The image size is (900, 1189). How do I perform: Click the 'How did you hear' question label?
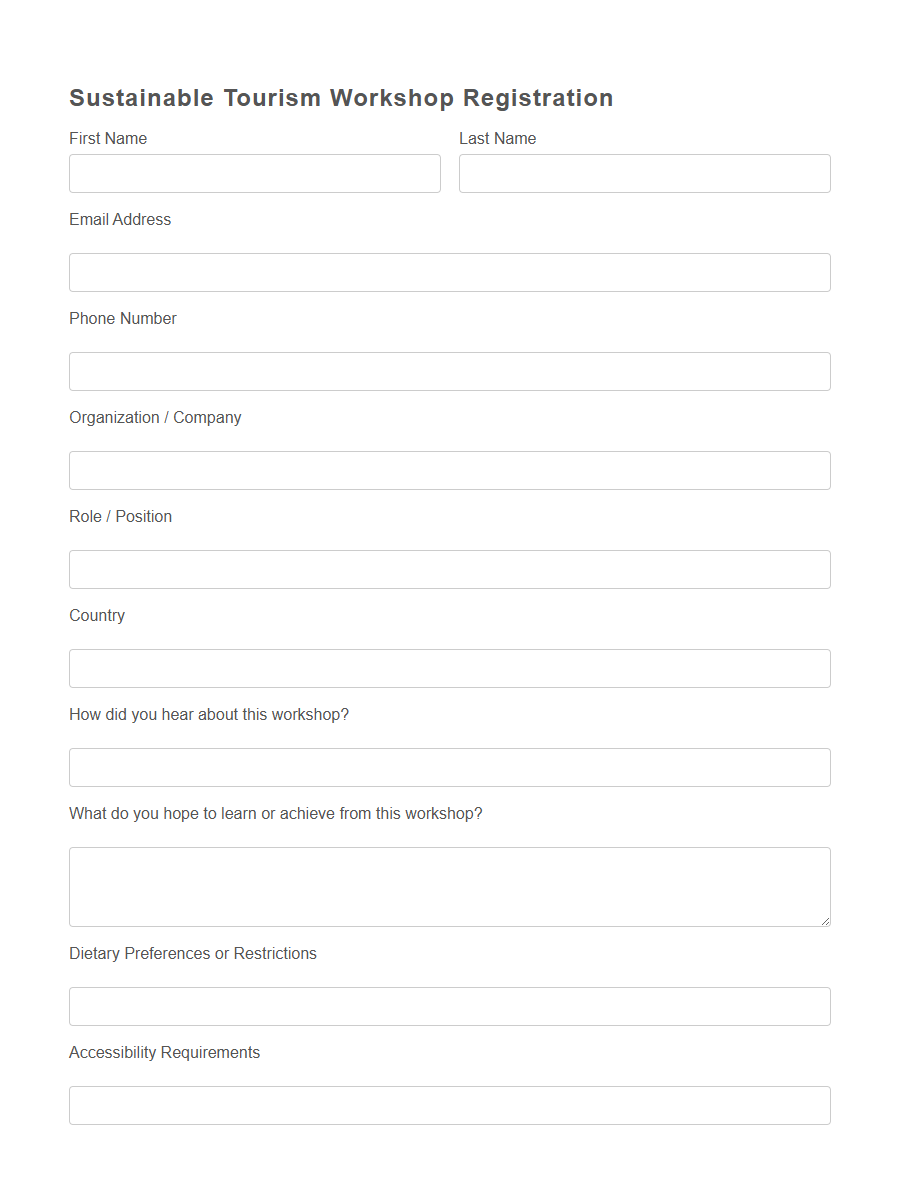tap(209, 714)
